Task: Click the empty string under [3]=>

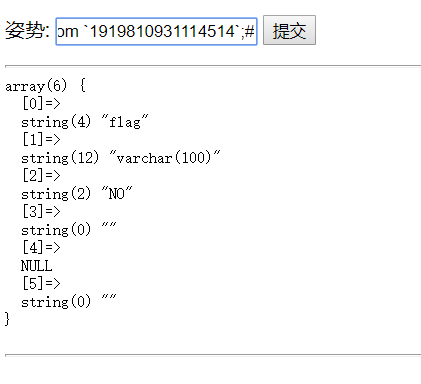Action: 109,230
